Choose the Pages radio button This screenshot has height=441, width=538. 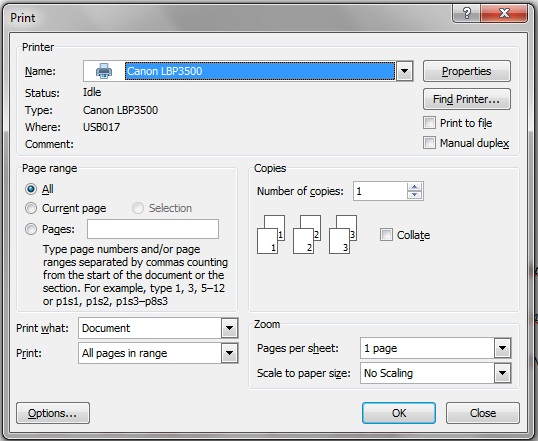point(31,229)
